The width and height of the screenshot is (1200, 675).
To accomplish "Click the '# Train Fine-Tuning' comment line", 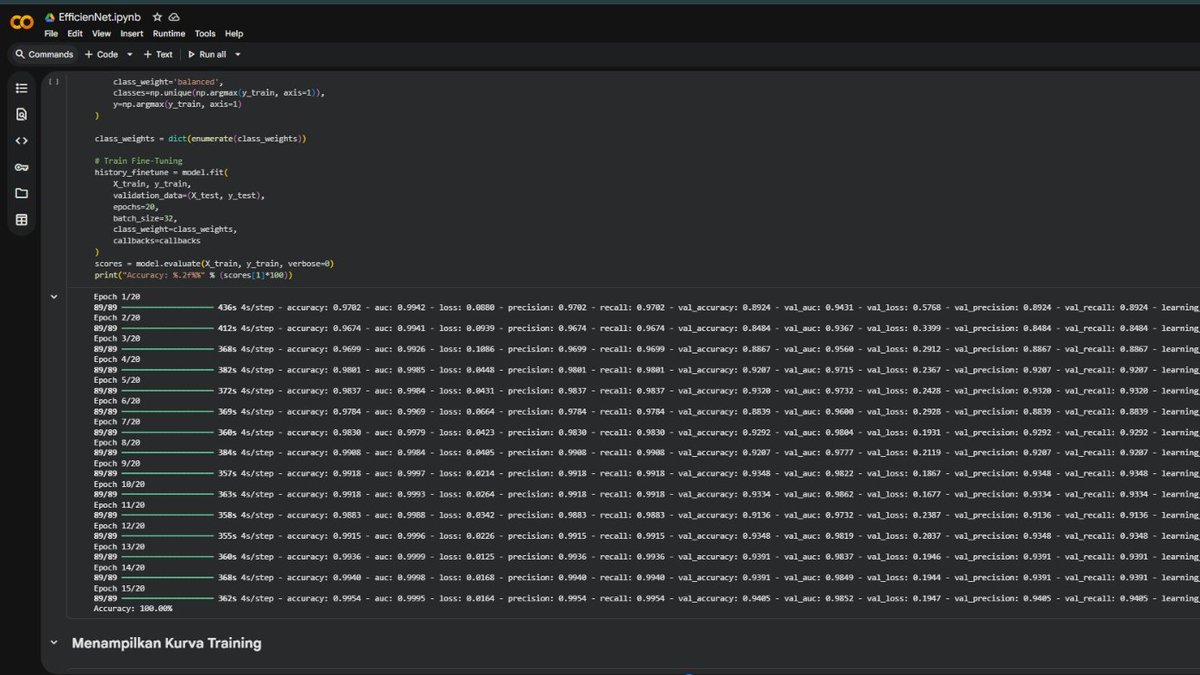I will (x=137, y=160).
